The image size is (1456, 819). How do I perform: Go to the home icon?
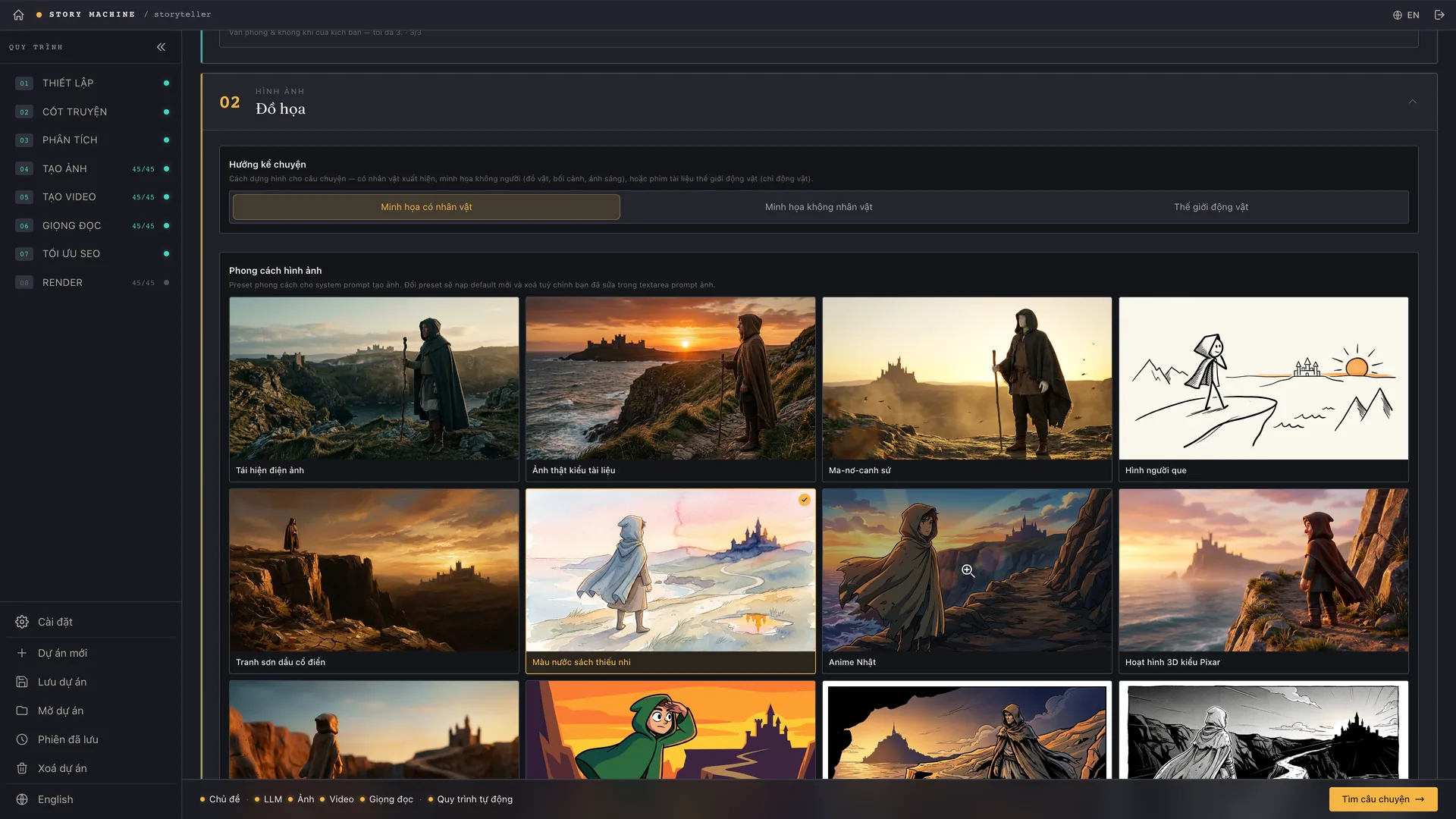pos(18,14)
